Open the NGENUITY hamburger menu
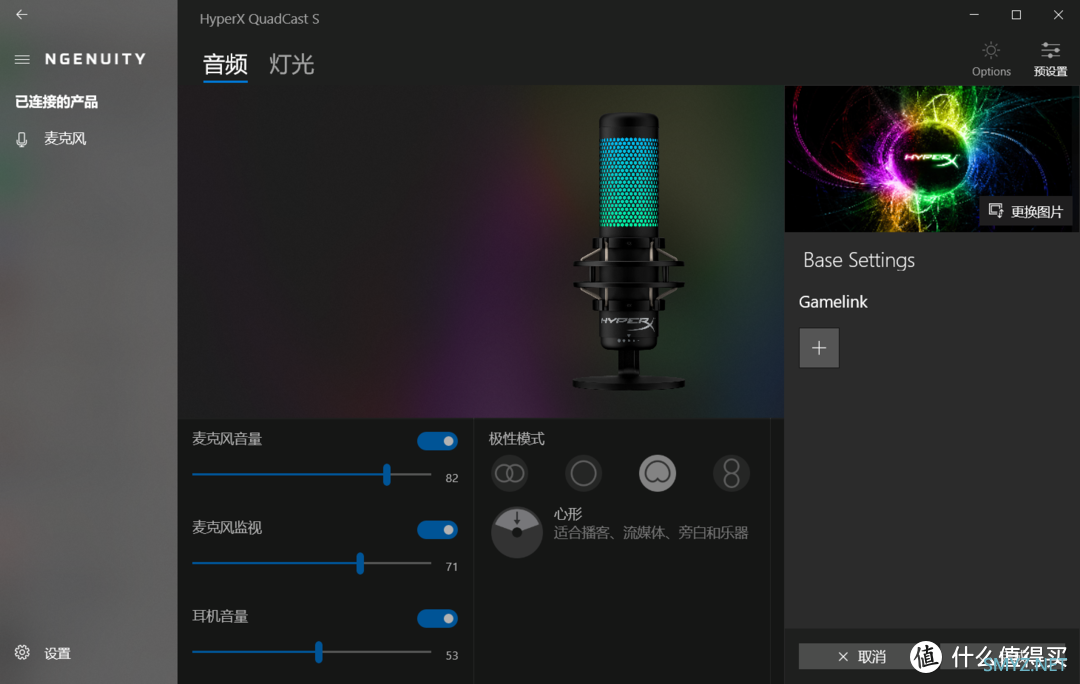The height and width of the screenshot is (684, 1080). pyautogui.click(x=22, y=59)
